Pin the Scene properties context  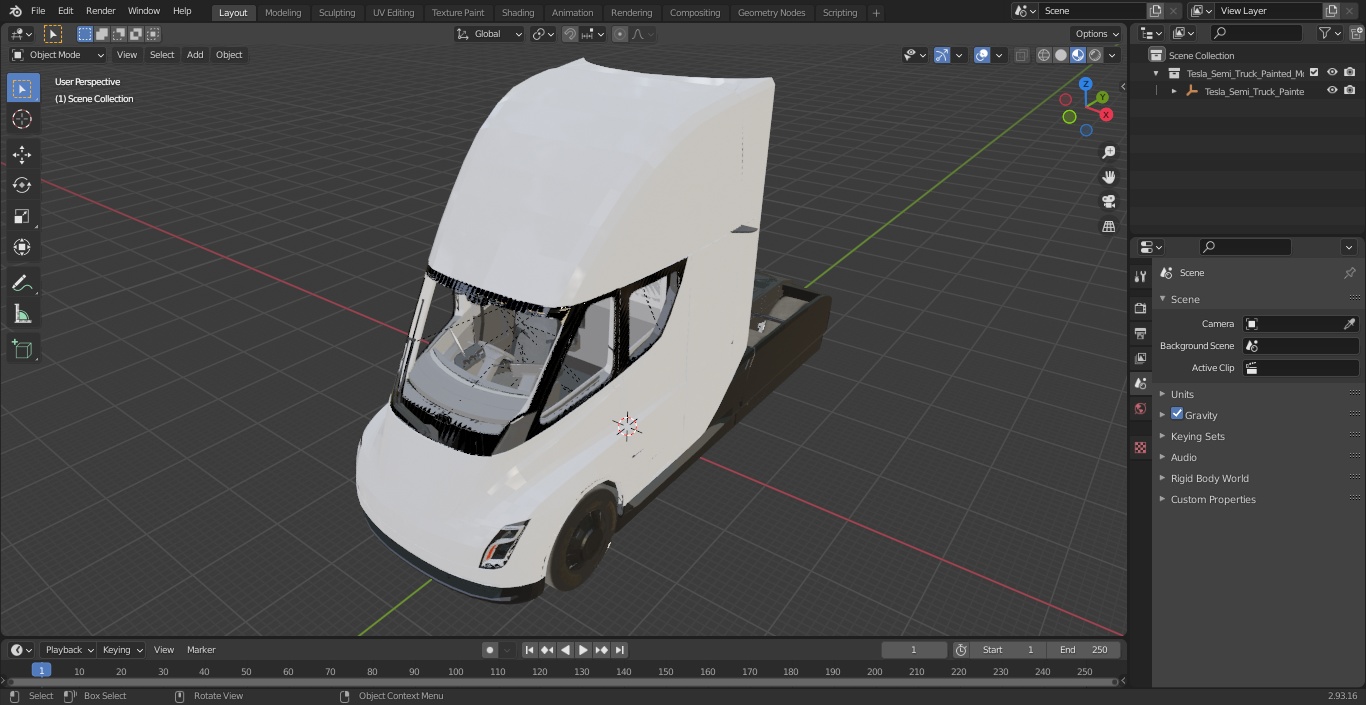pyautogui.click(x=1349, y=273)
